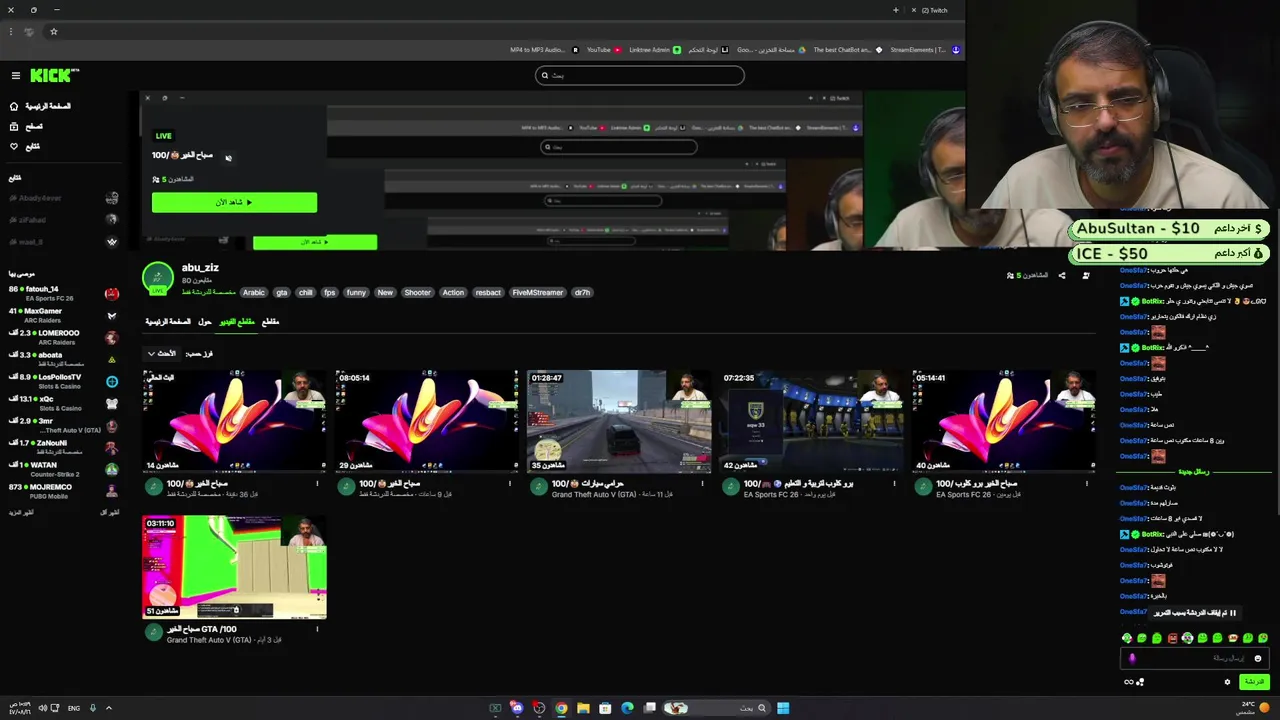Open options menu for the 08:05:14 video
The height and width of the screenshot is (720, 1280).
click(x=510, y=484)
